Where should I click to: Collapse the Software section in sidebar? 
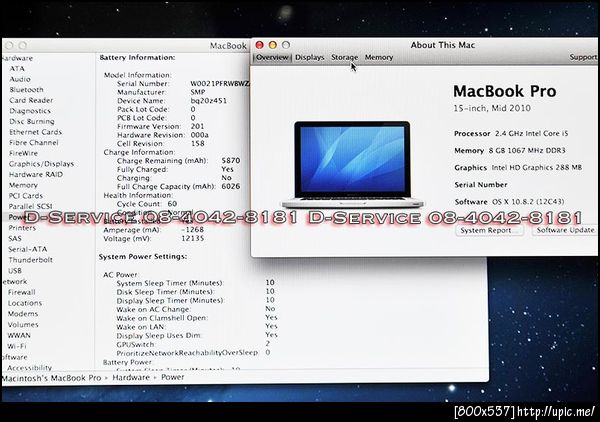pyautogui.click(x=14, y=357)
